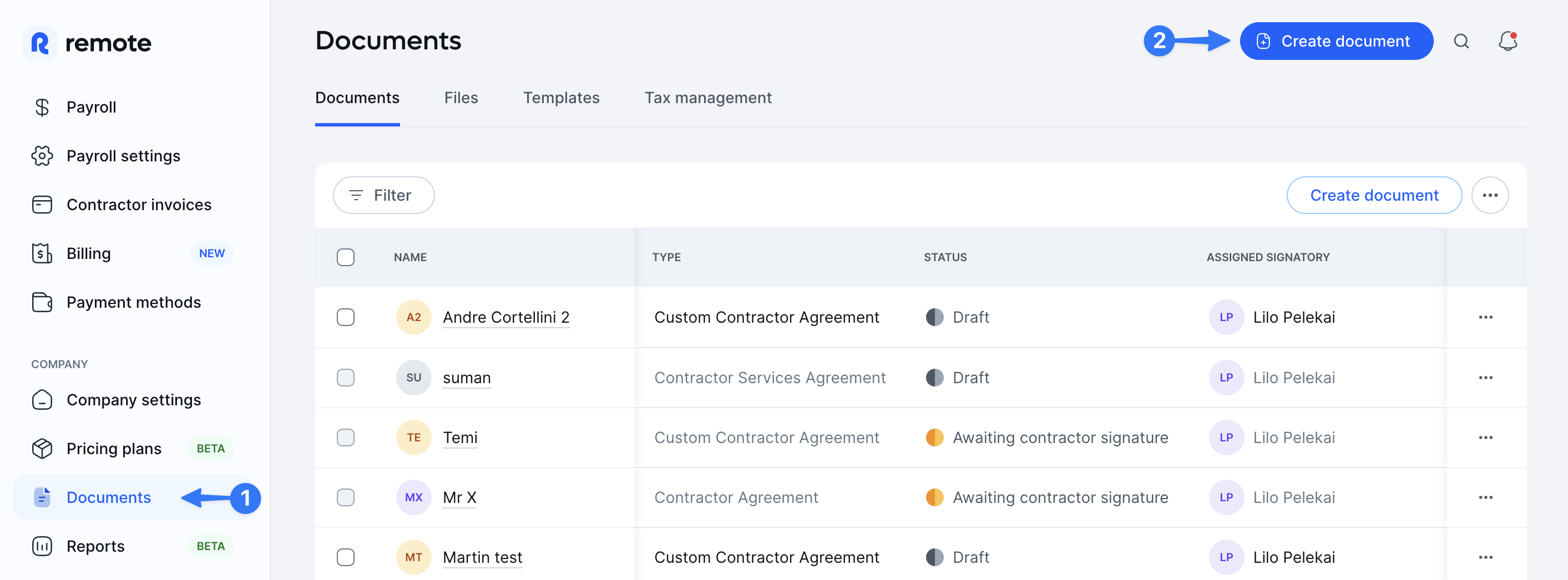Click the Company settings icon
Viewport: 1568px width, 580px height.
42,400
